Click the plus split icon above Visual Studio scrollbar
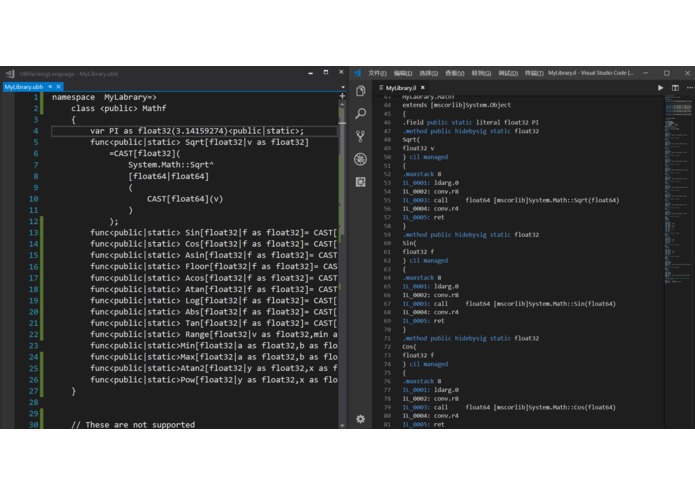The image size is (695, 494). (342, 96)
